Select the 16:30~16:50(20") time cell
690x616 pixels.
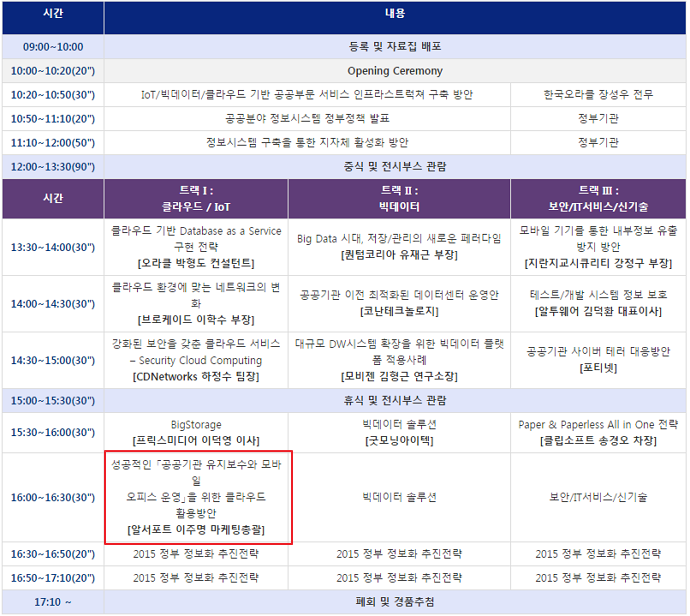point(53,554)
